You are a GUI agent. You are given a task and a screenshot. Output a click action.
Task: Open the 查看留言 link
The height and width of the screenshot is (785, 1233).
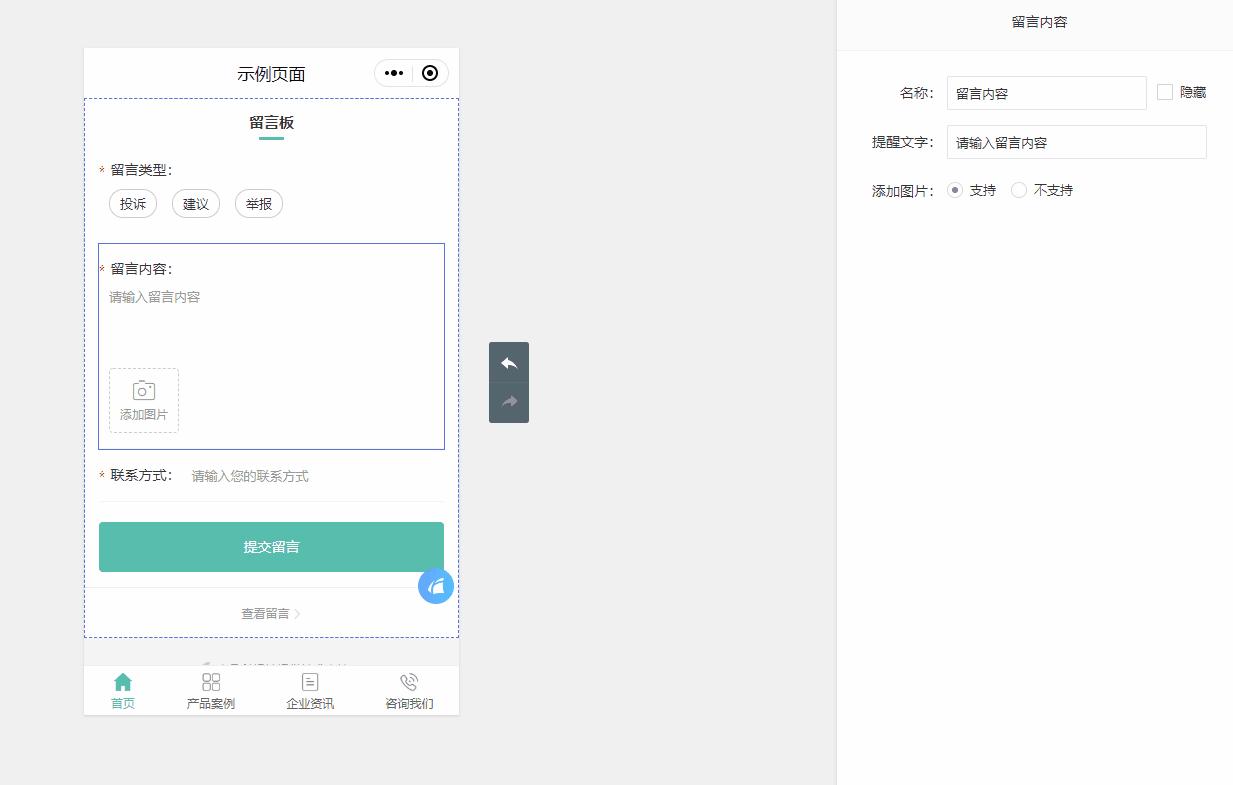pyautogui.click(x=264, y=613)
